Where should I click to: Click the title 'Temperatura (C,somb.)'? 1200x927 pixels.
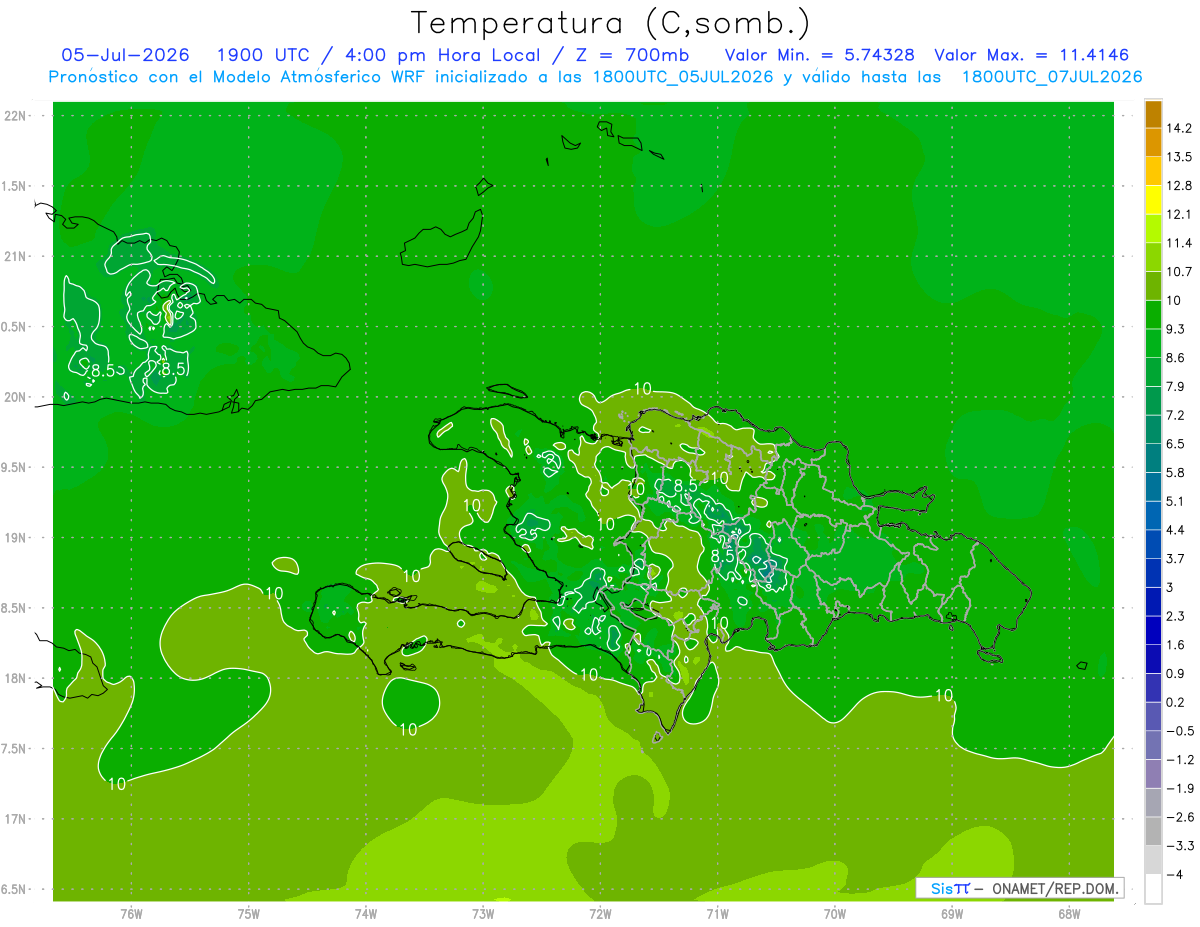point(611,24)
